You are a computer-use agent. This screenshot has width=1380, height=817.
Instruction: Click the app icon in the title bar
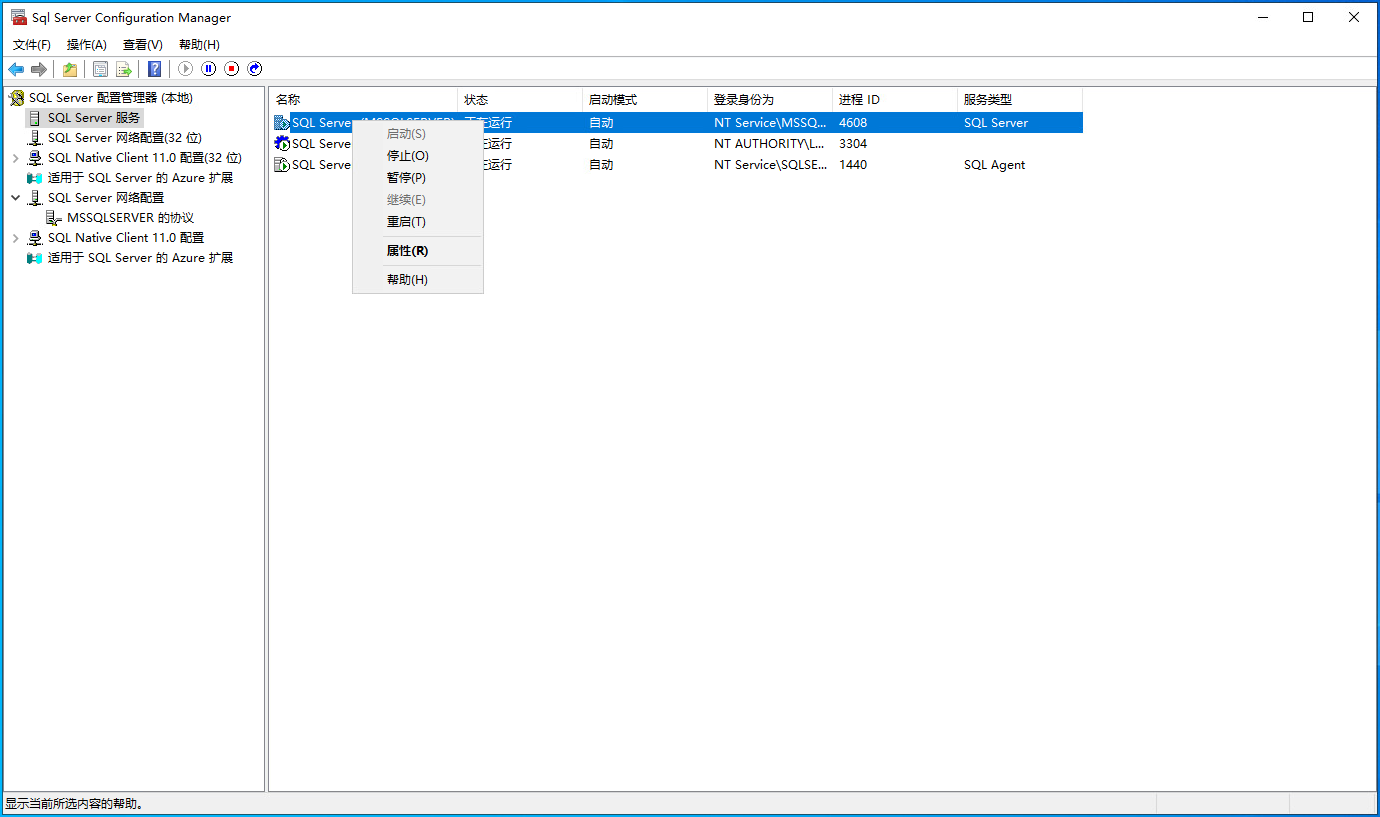(19, 17)
